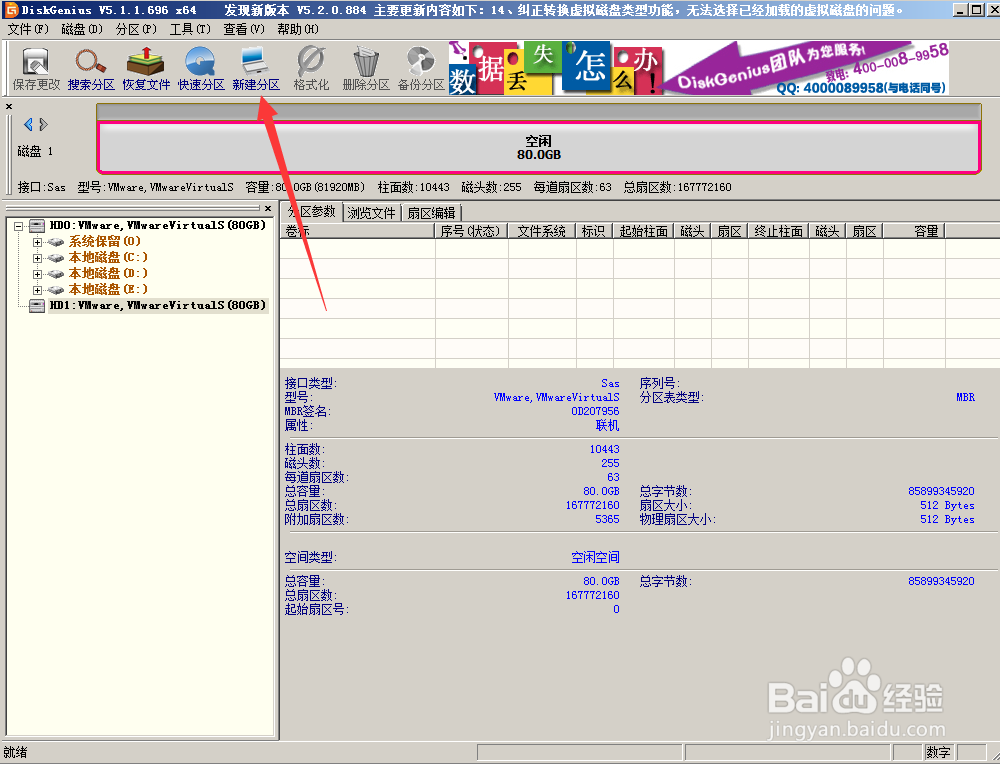Collapse the HD0 disk tree node
1000x764 pixels.
click(18, 226)
